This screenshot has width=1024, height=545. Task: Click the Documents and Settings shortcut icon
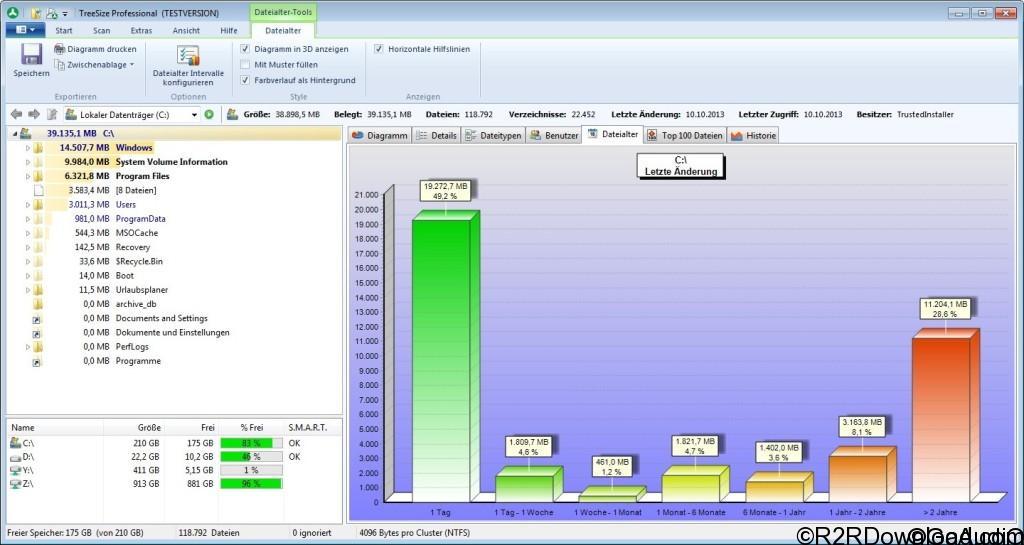[x=37, y=319]
